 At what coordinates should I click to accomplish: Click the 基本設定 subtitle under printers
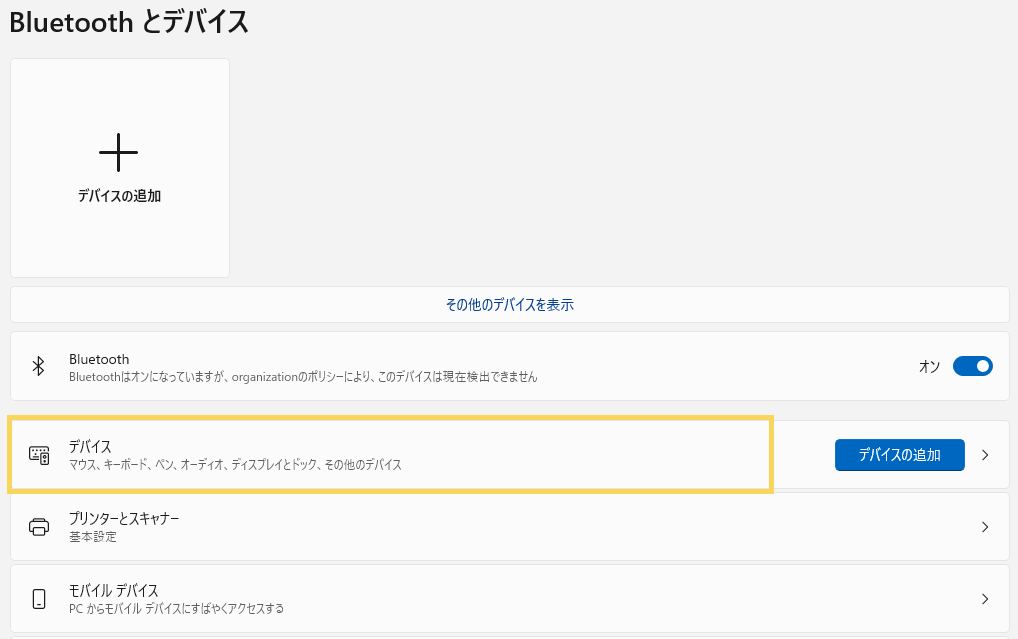pos(92,537)
